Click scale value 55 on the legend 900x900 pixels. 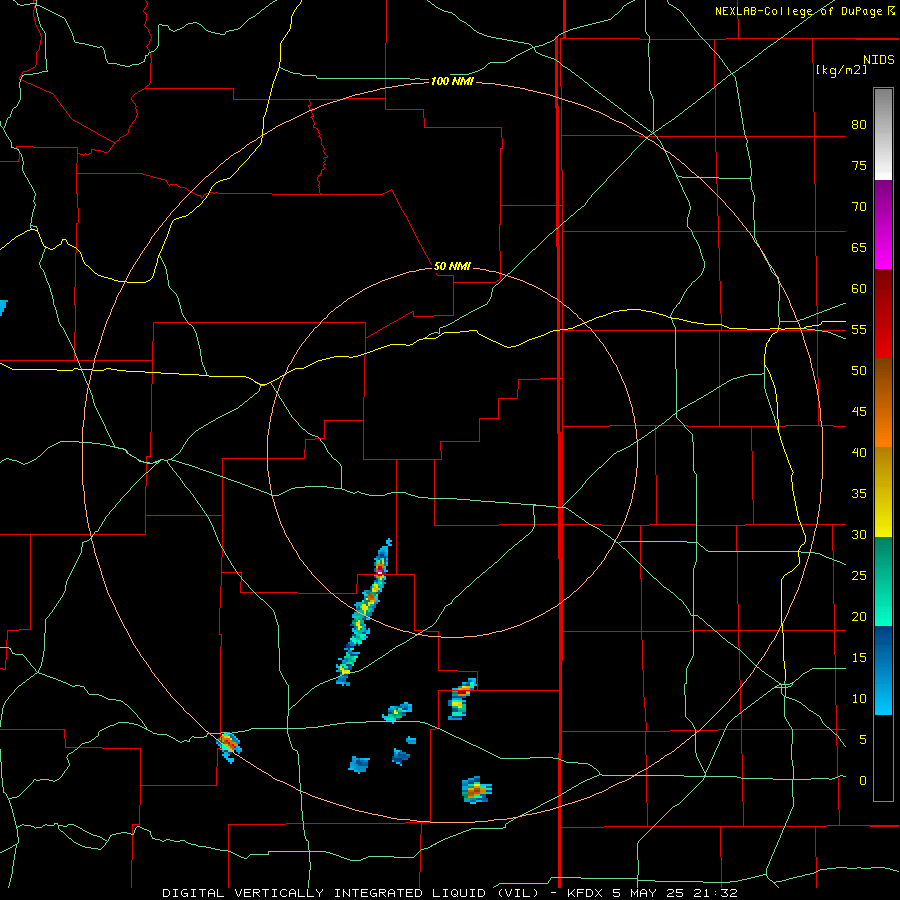[x=859, y=329]
